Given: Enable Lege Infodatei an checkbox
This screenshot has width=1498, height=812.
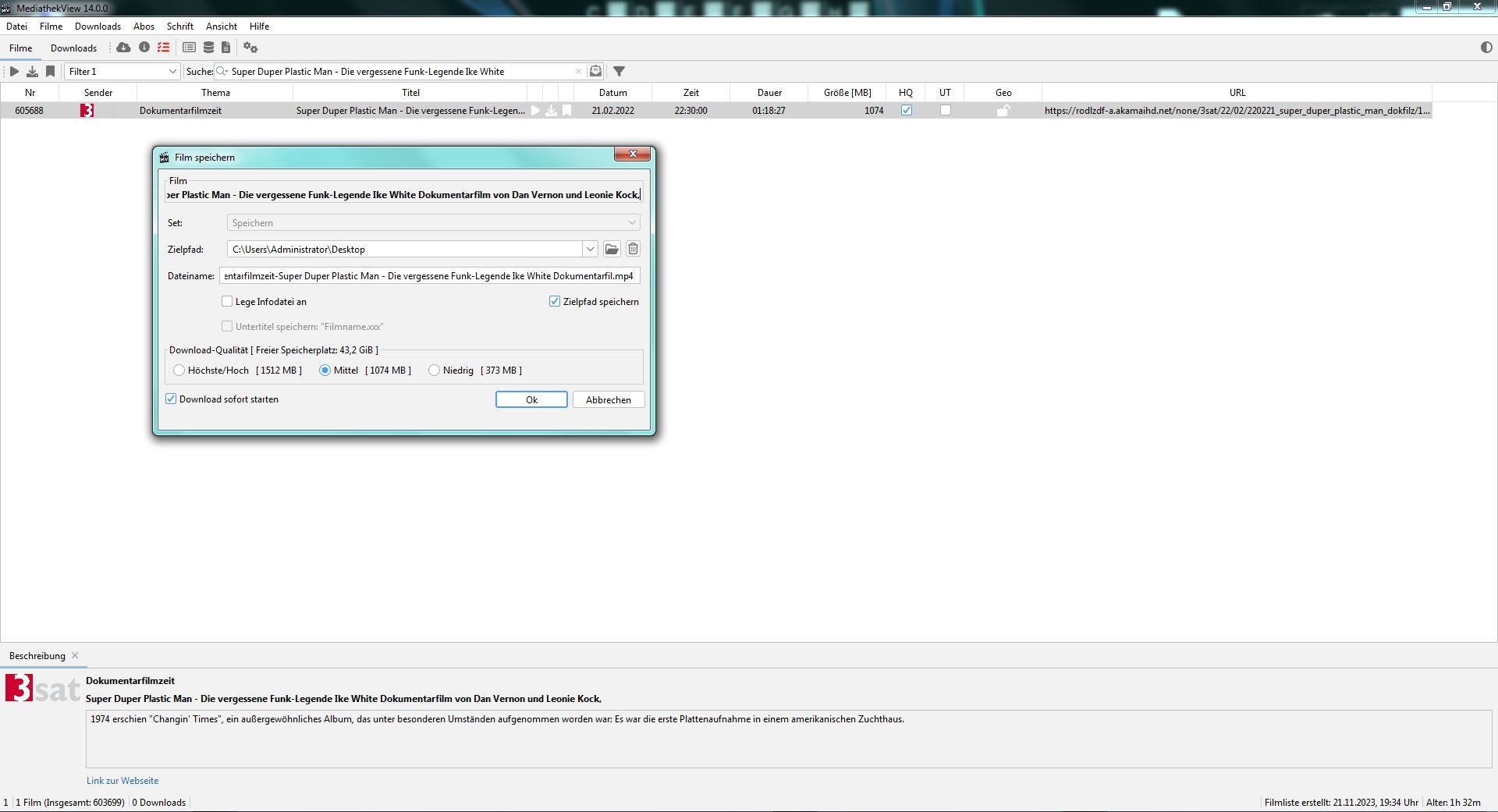Looking at the screenshot, I should click(227, 301).
